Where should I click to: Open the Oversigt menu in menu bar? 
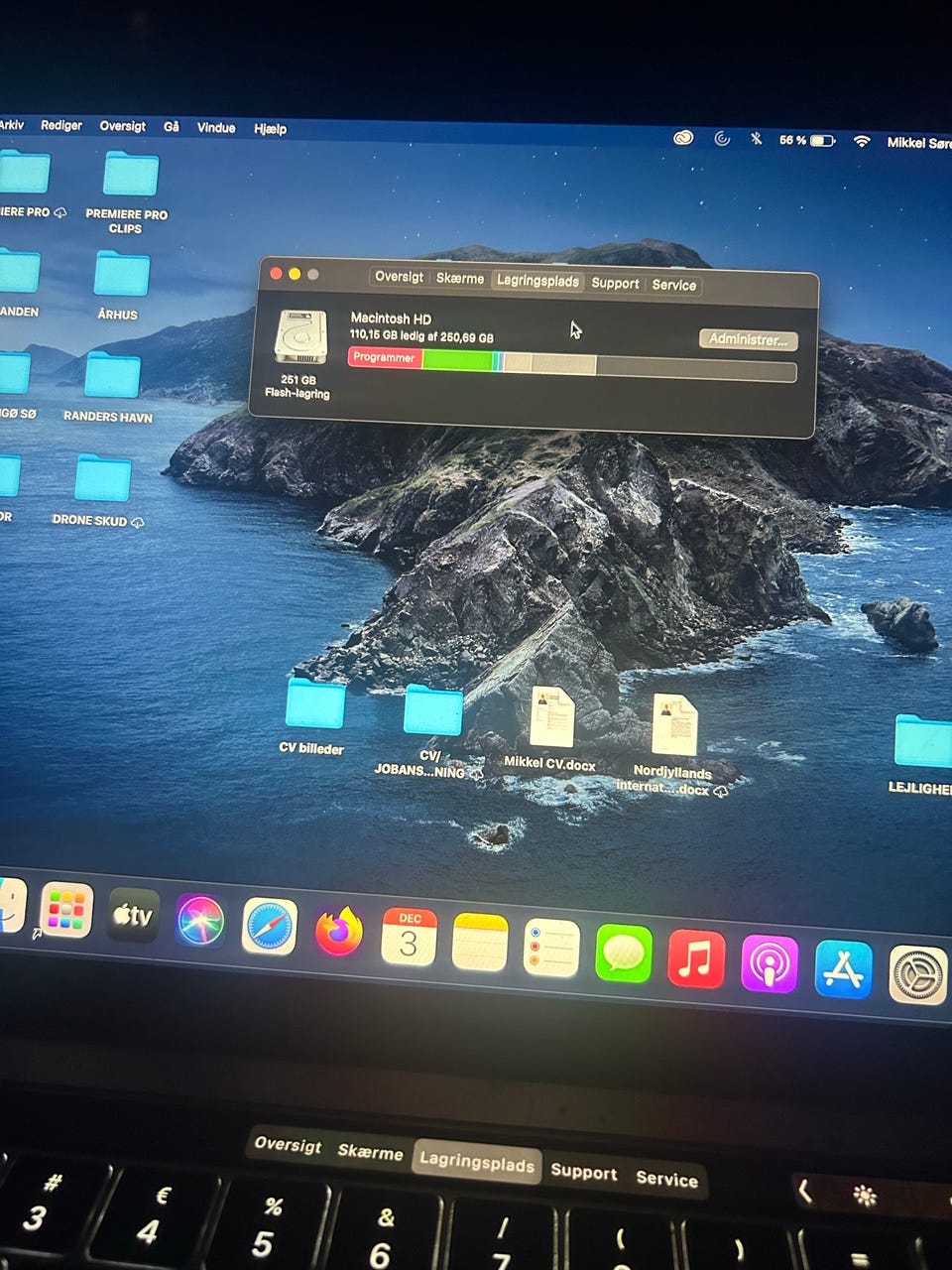coord(122,126)
